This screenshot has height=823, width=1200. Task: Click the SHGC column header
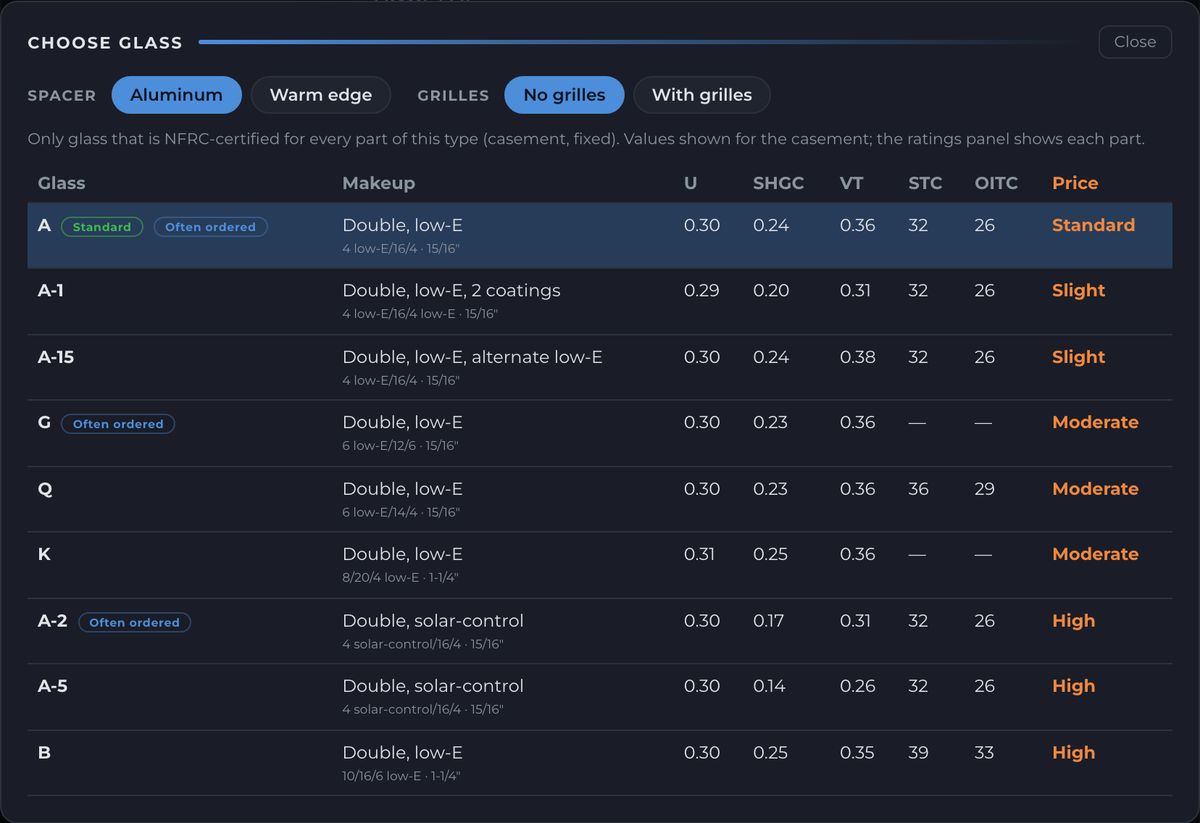point(778,183)
